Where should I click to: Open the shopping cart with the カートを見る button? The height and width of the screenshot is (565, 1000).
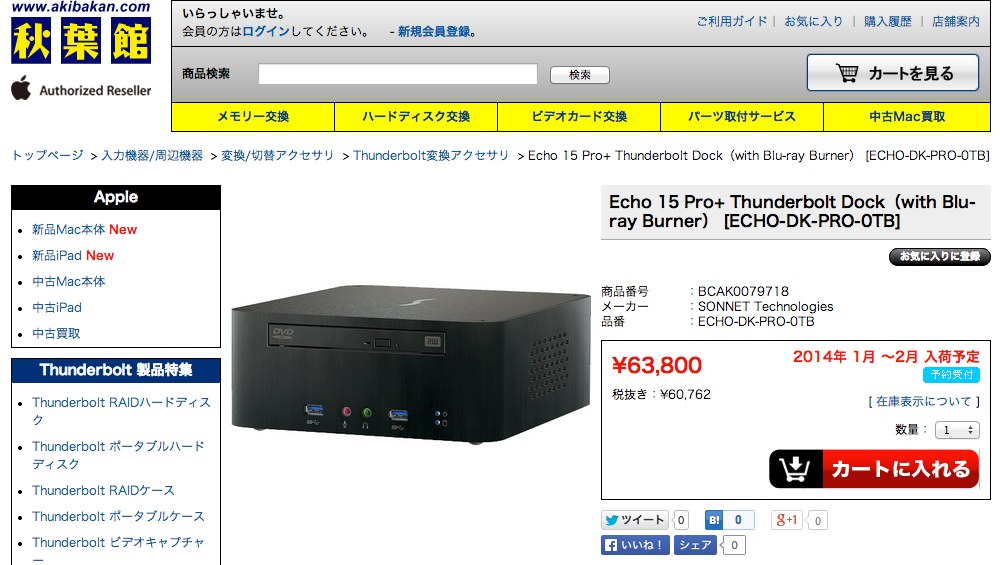pos(892,73)
